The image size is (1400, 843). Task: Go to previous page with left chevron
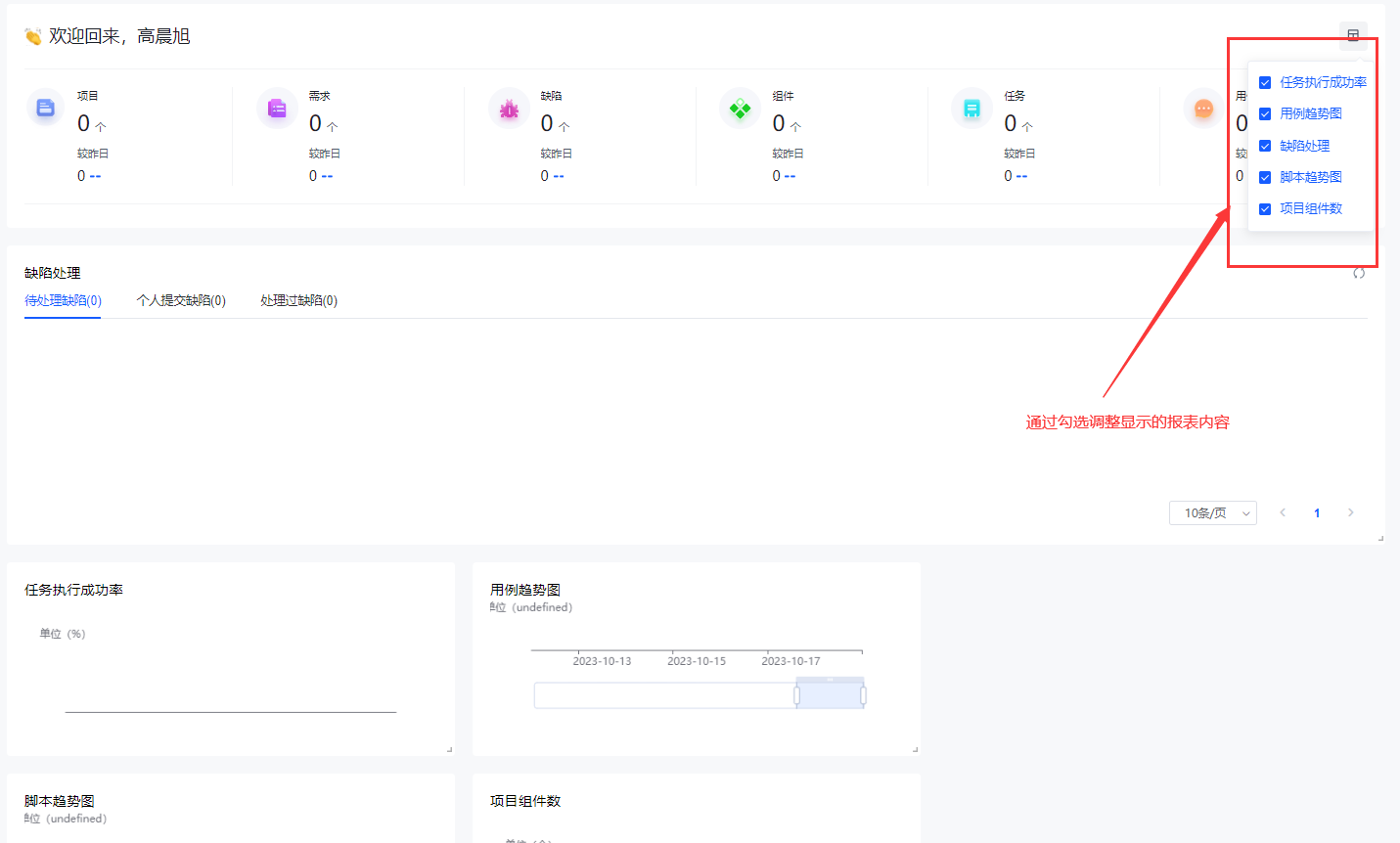(x=1283, y=513)
